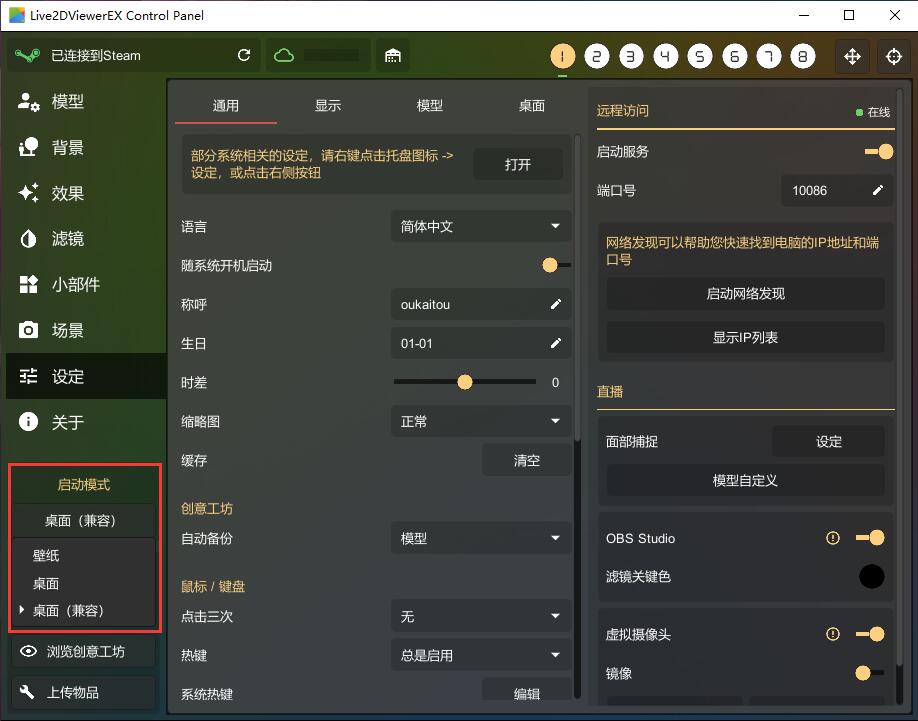The image size is (918, 721).
Task: Edit the 端口号 port number pencil icon
Action: [x=878, y=190]
